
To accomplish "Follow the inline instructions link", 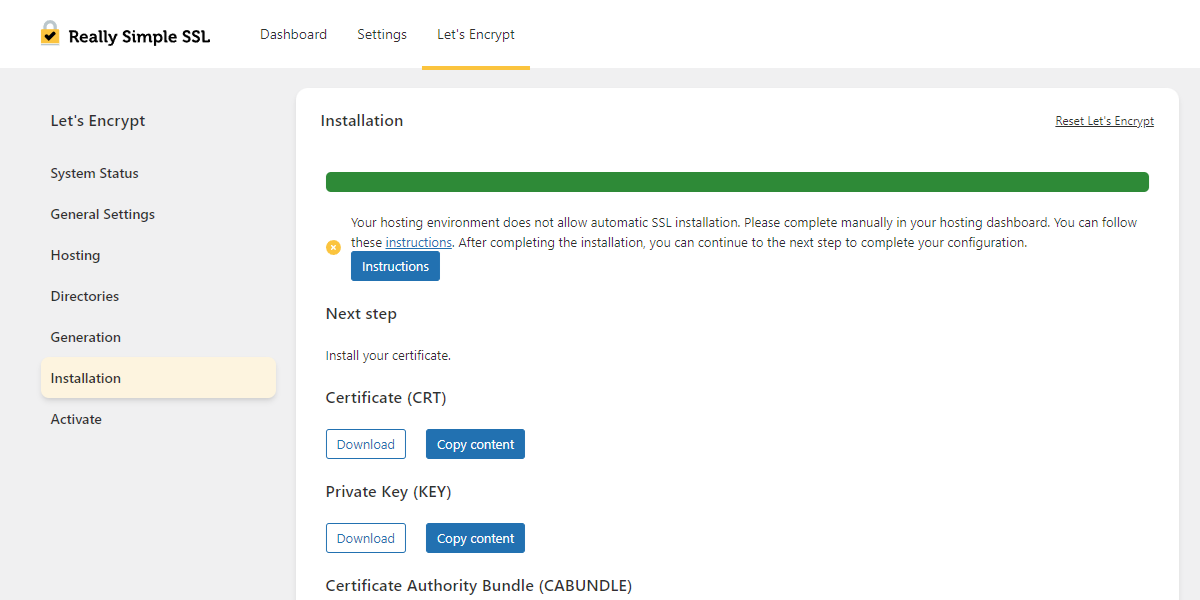I will click(419, 242).
